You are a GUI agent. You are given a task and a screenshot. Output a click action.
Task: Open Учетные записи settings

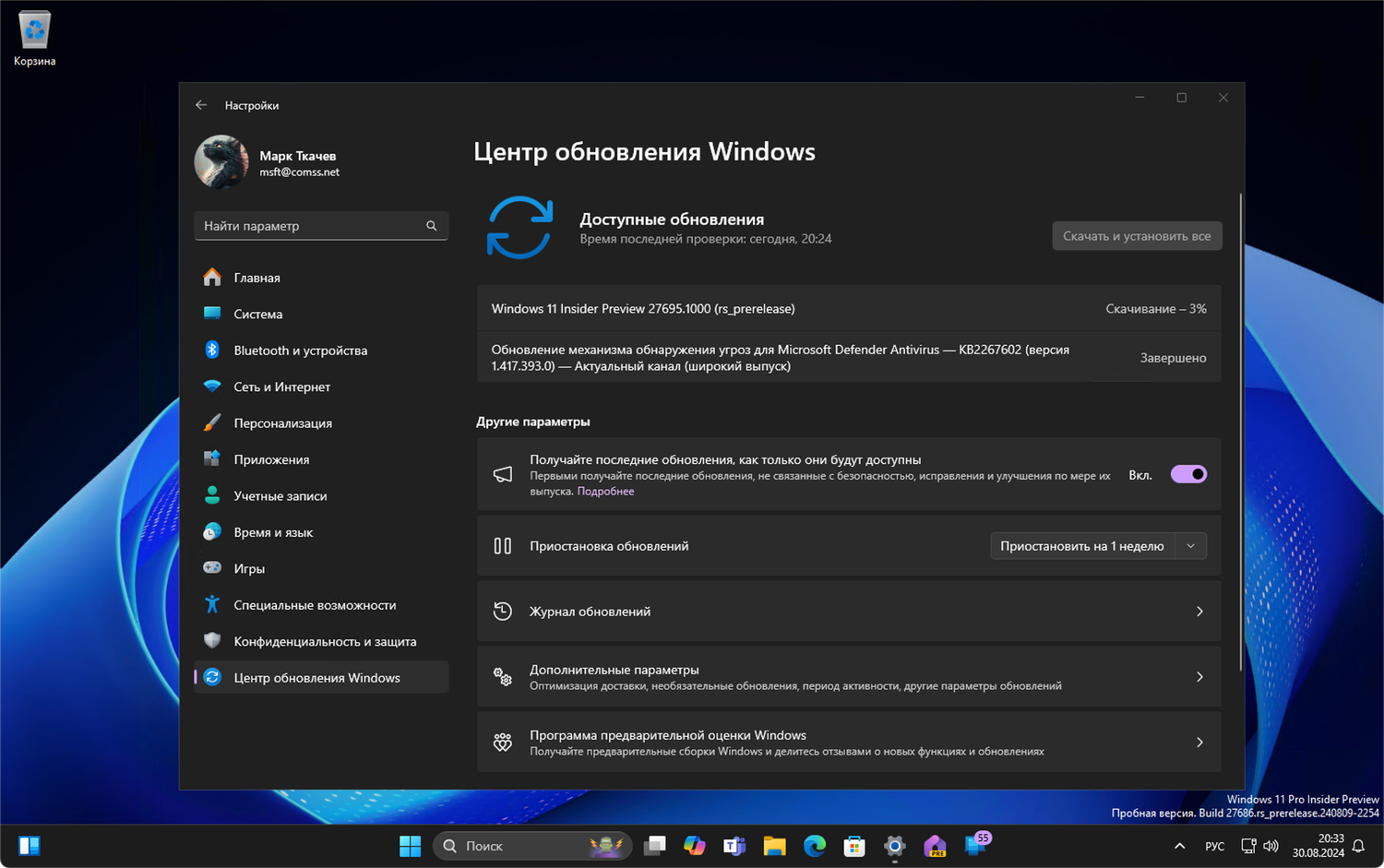click(279, 495)
